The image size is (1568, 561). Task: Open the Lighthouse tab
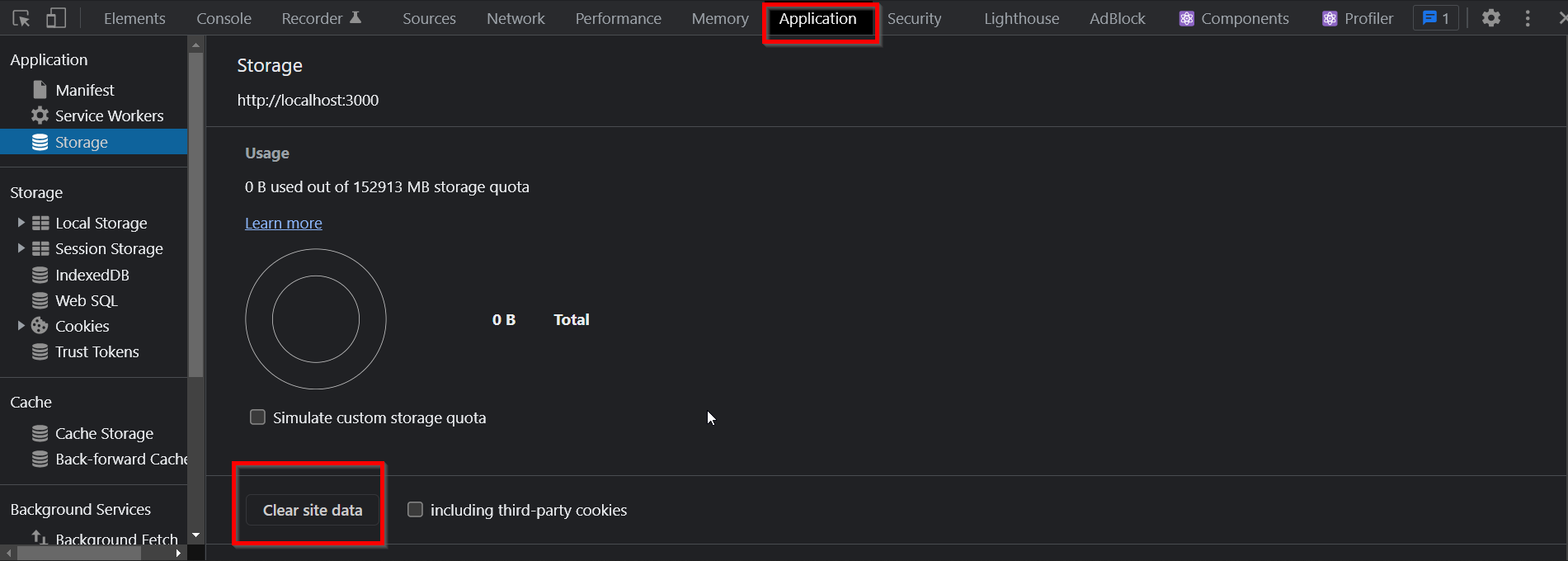tap(1021, 18)
